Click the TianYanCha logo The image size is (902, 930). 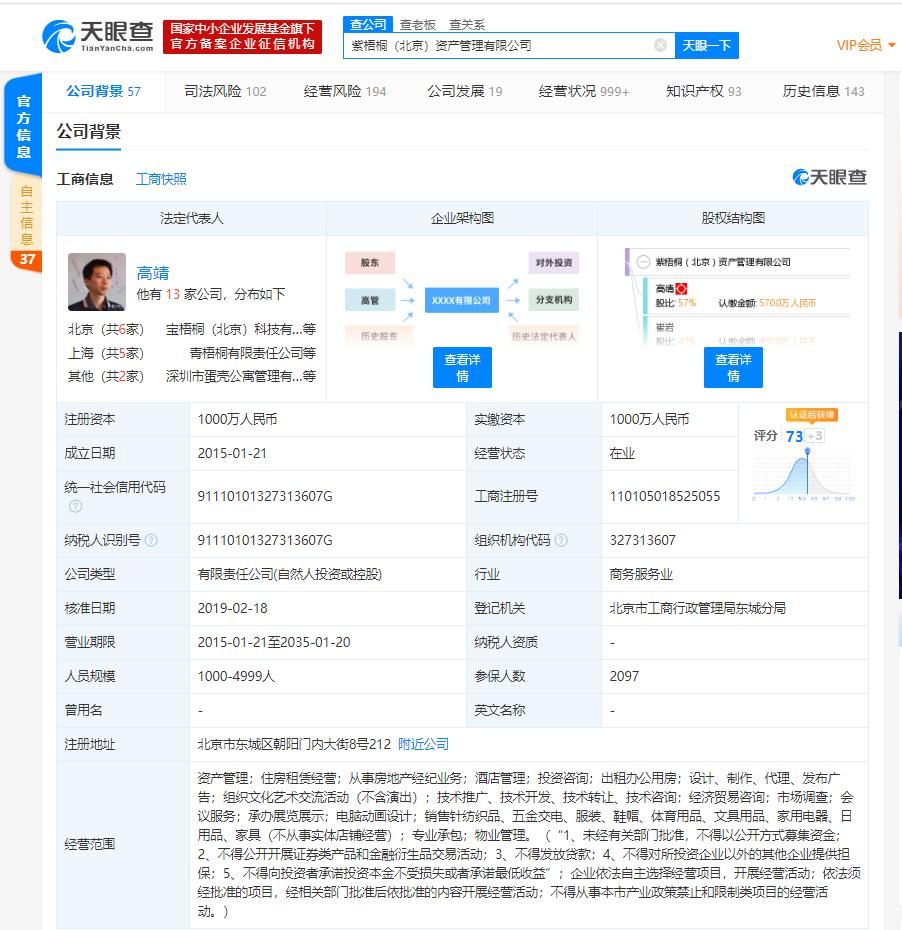coord(98,36)
